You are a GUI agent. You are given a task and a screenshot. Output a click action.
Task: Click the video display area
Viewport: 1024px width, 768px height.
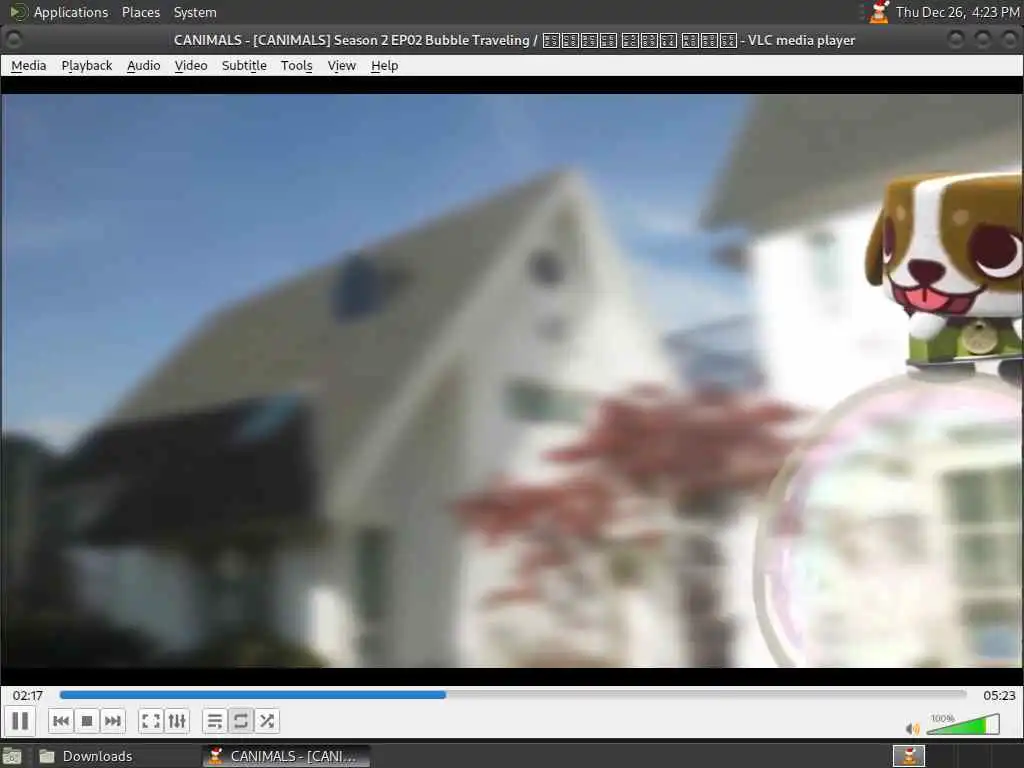(x=512, y=381)
